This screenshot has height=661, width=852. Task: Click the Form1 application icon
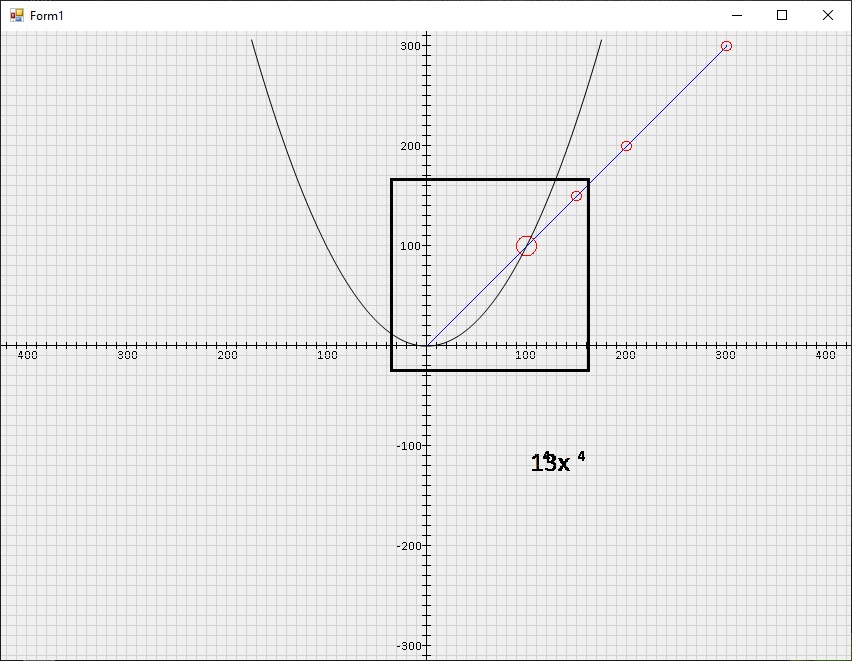click(x=16, y=15)
